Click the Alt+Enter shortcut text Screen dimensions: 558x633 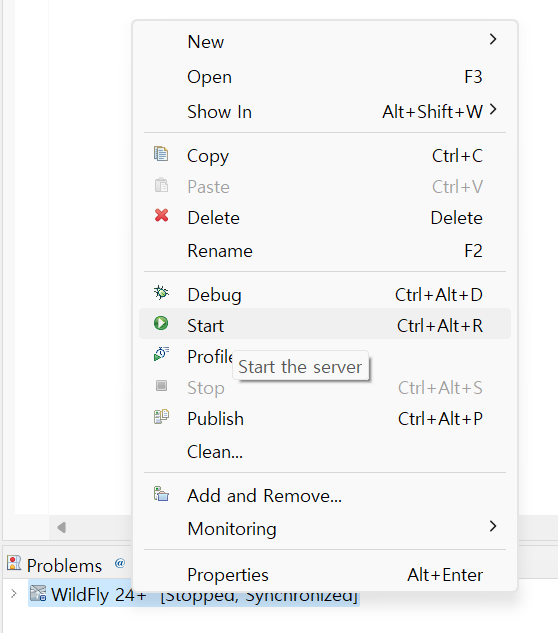(445, 575)
